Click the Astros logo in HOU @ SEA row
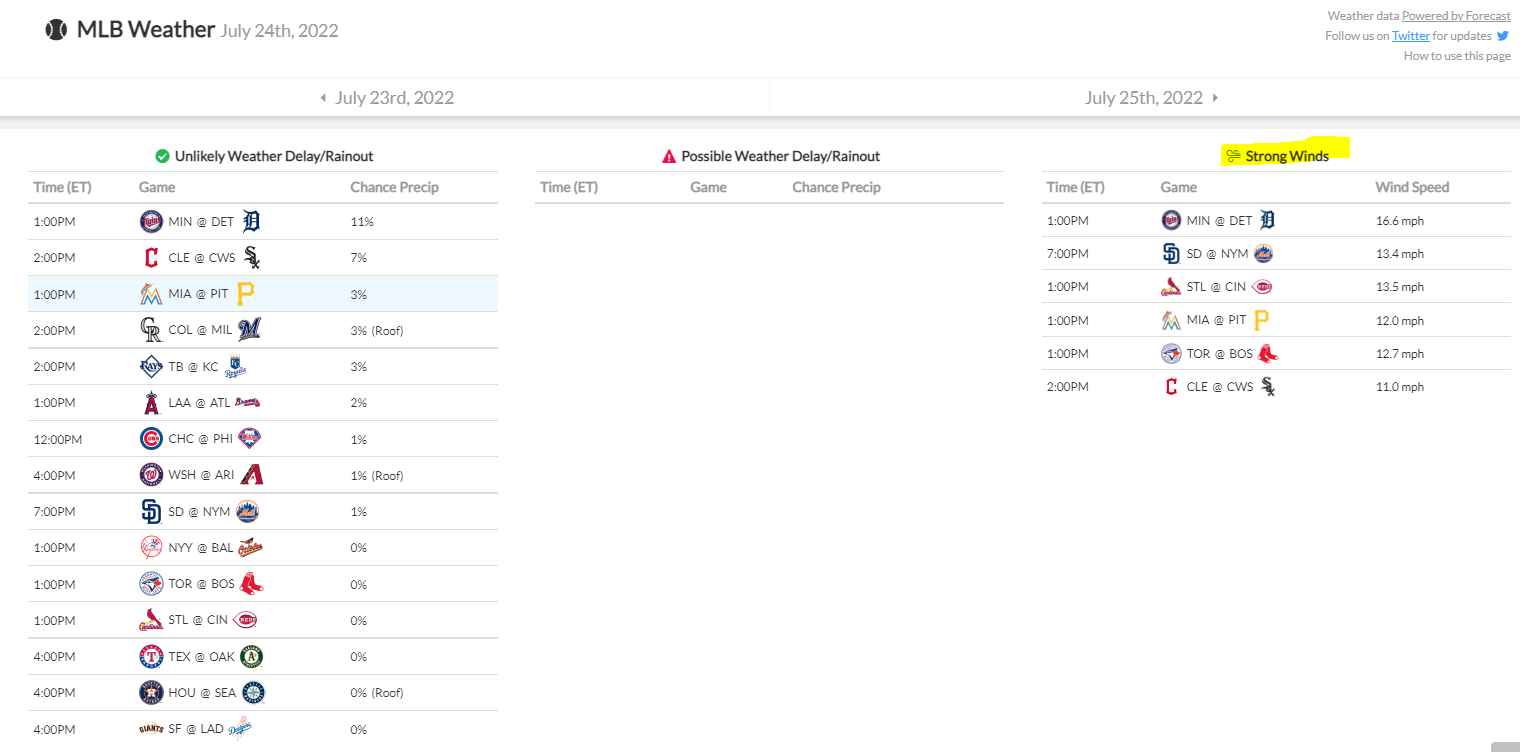This screenshot has height=752, width=1520. [151, 693]
